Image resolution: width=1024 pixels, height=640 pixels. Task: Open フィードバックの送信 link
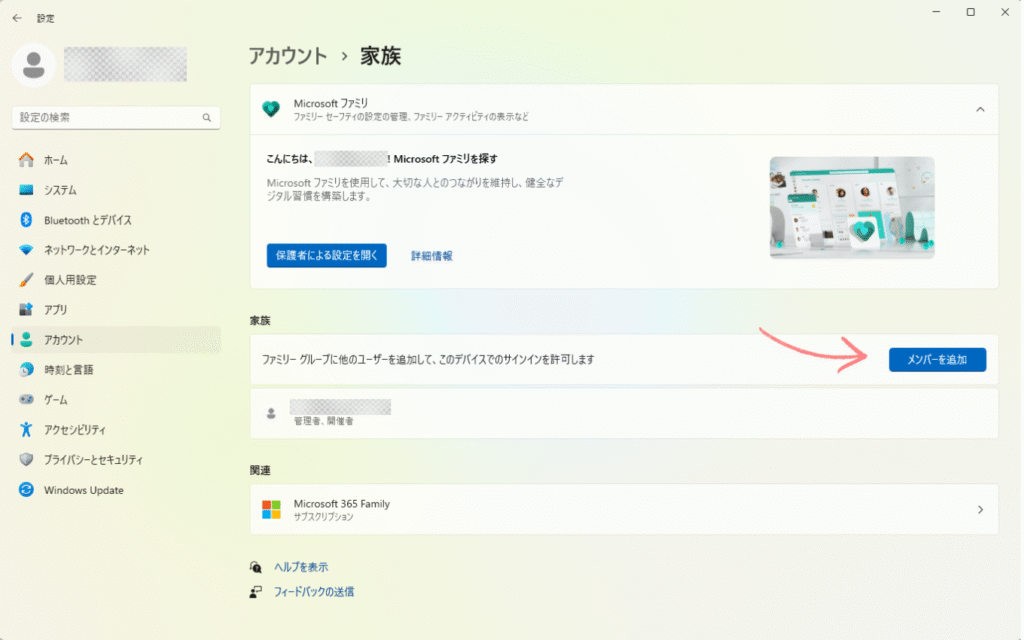coord(314,592)
